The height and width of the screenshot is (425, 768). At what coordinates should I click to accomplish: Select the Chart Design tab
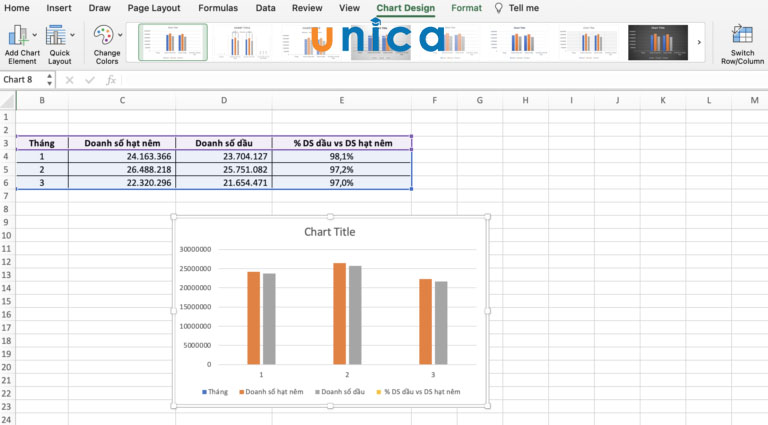point(406,8)
